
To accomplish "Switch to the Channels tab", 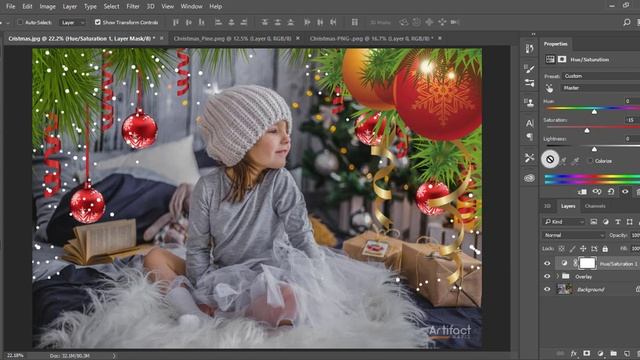I will pyautogui.click(x=595, y=206).
